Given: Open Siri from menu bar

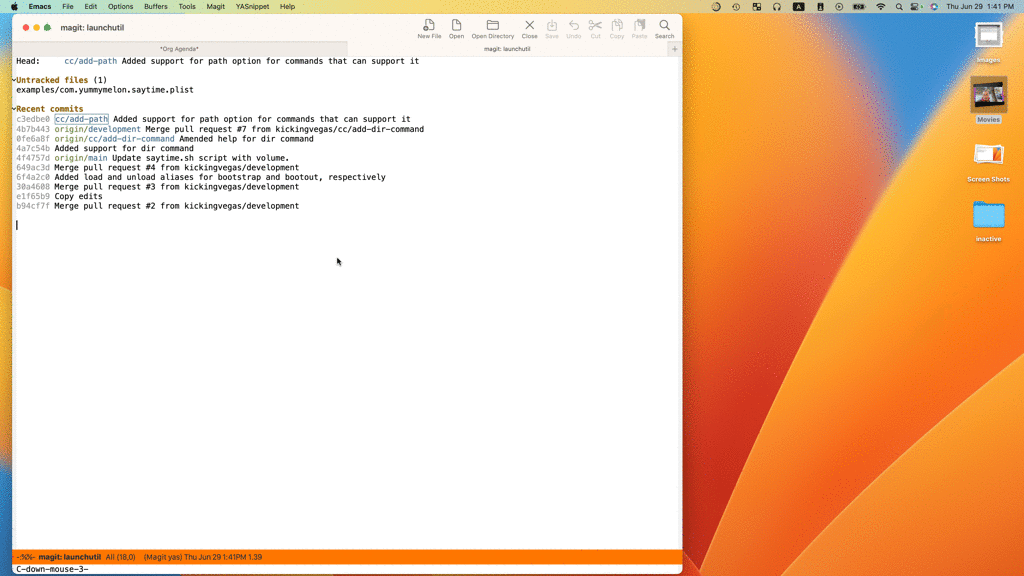Looking at the screenshot, I should point(934,7).
